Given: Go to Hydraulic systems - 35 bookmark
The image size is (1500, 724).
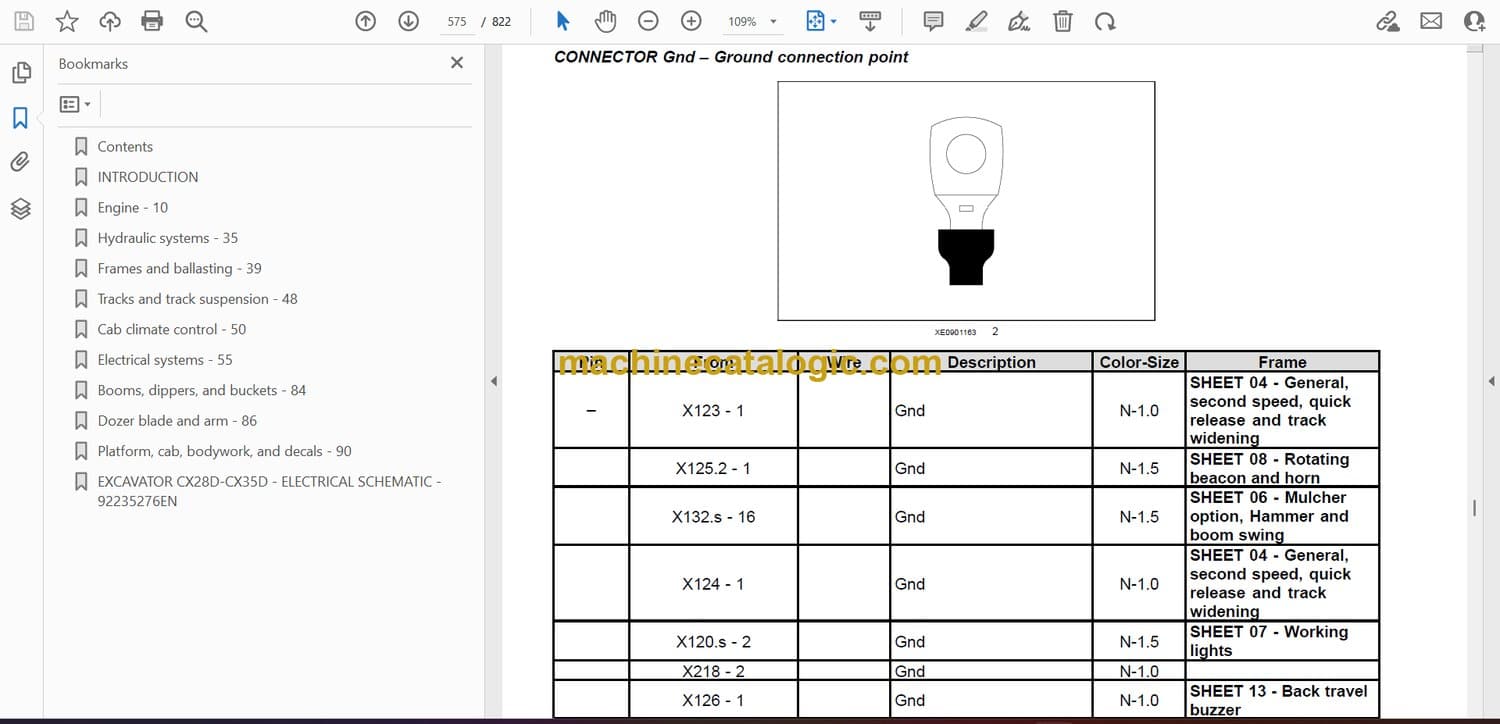Looking at the screenshot, I should [168, 238].
